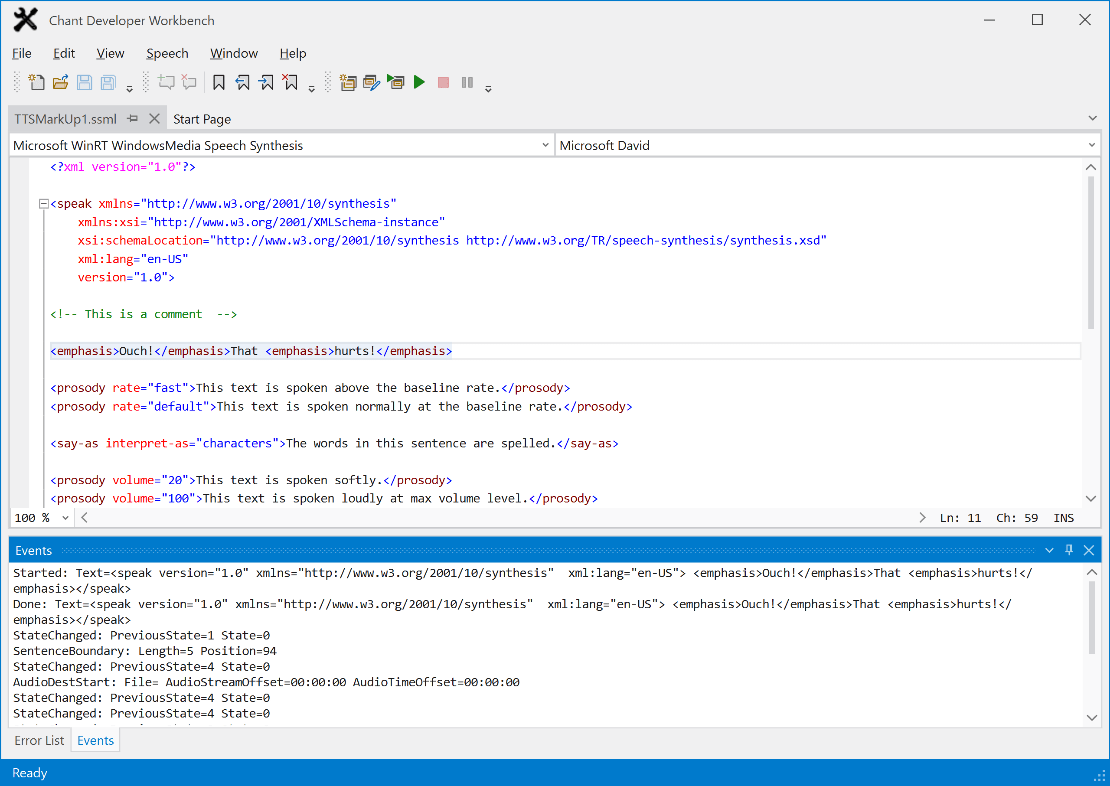Open the Speech menu
This screenshot has height=786, width=1110.
pos(167,53)
